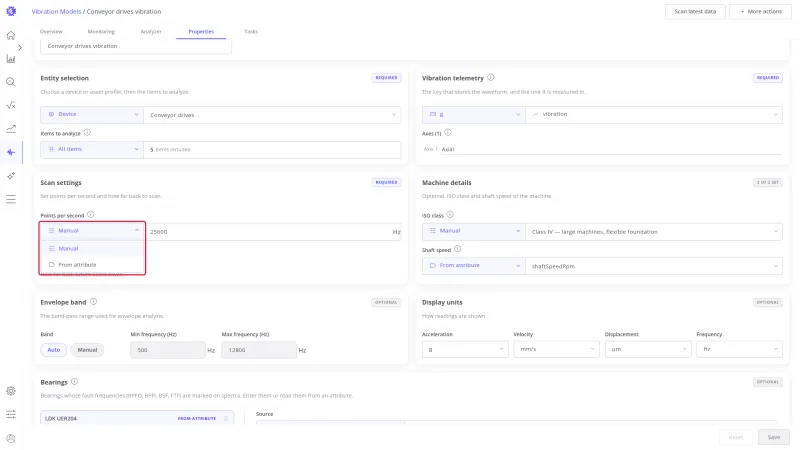Open the Conveyor drives profile dropdown
This screenshot has height=450, width=800.
pyautogui.click(x=272, y=115)
